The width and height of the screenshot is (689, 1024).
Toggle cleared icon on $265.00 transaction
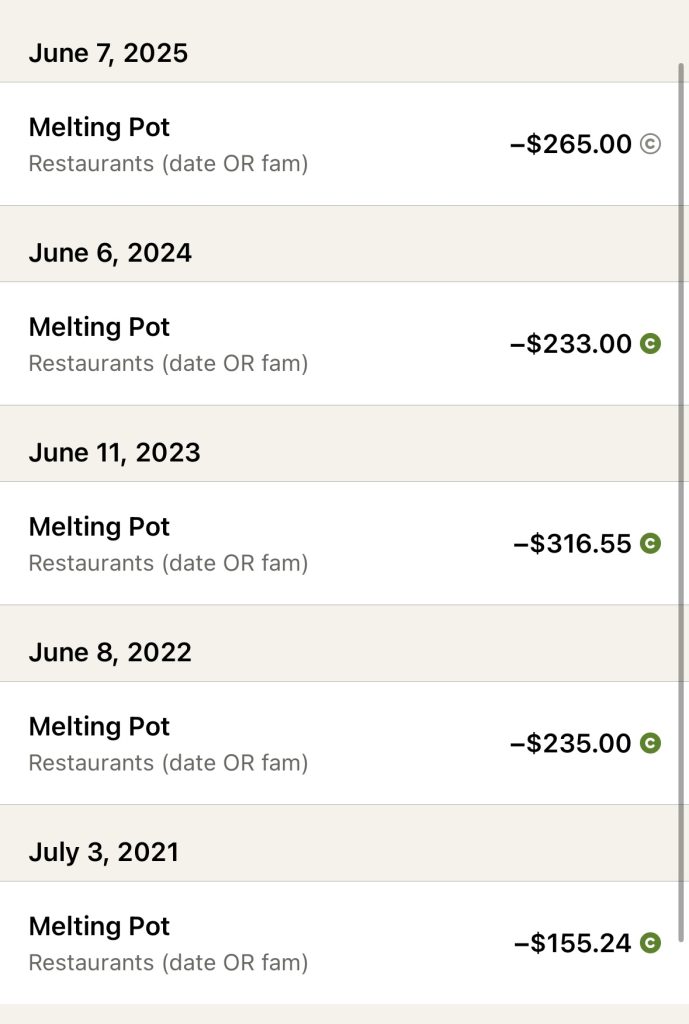650,144
